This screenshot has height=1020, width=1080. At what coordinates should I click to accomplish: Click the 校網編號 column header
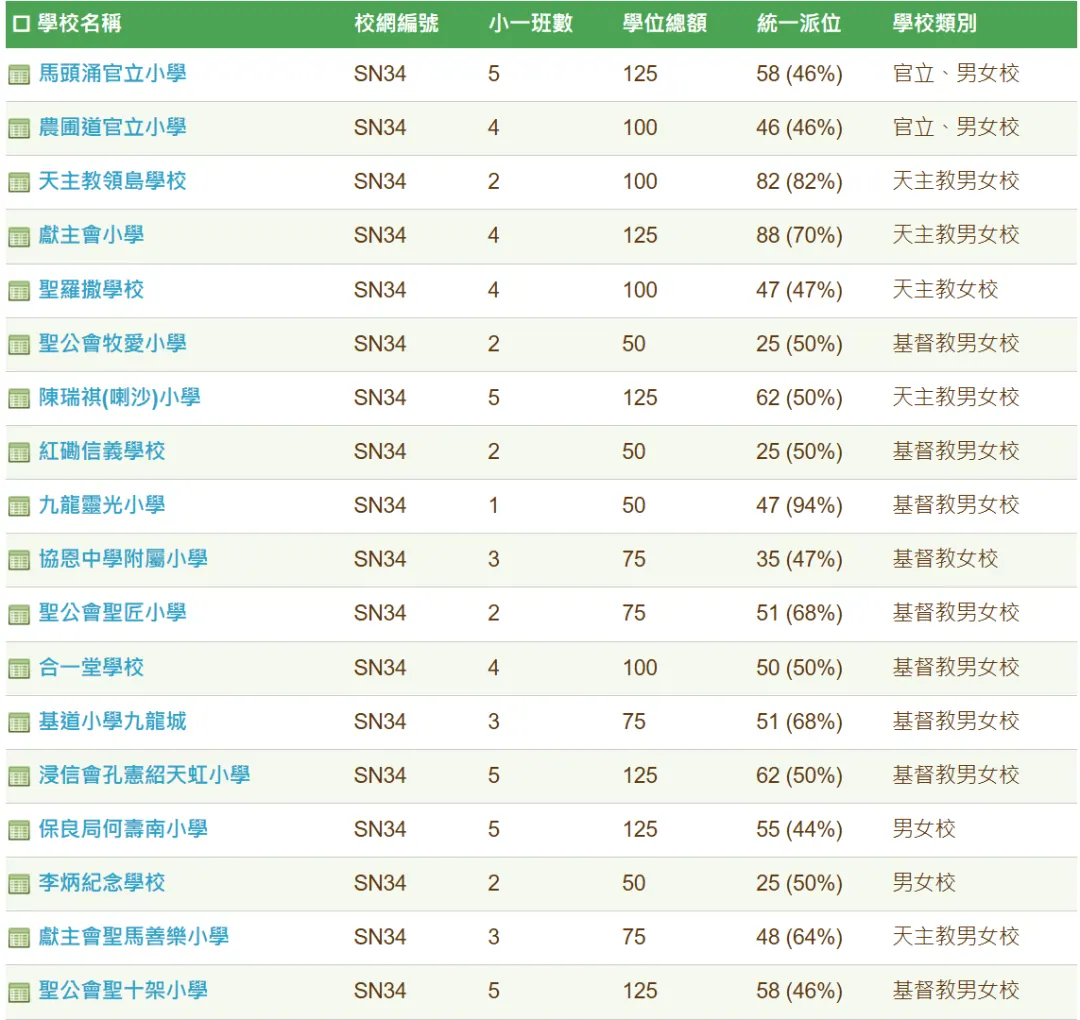(396, 23)
